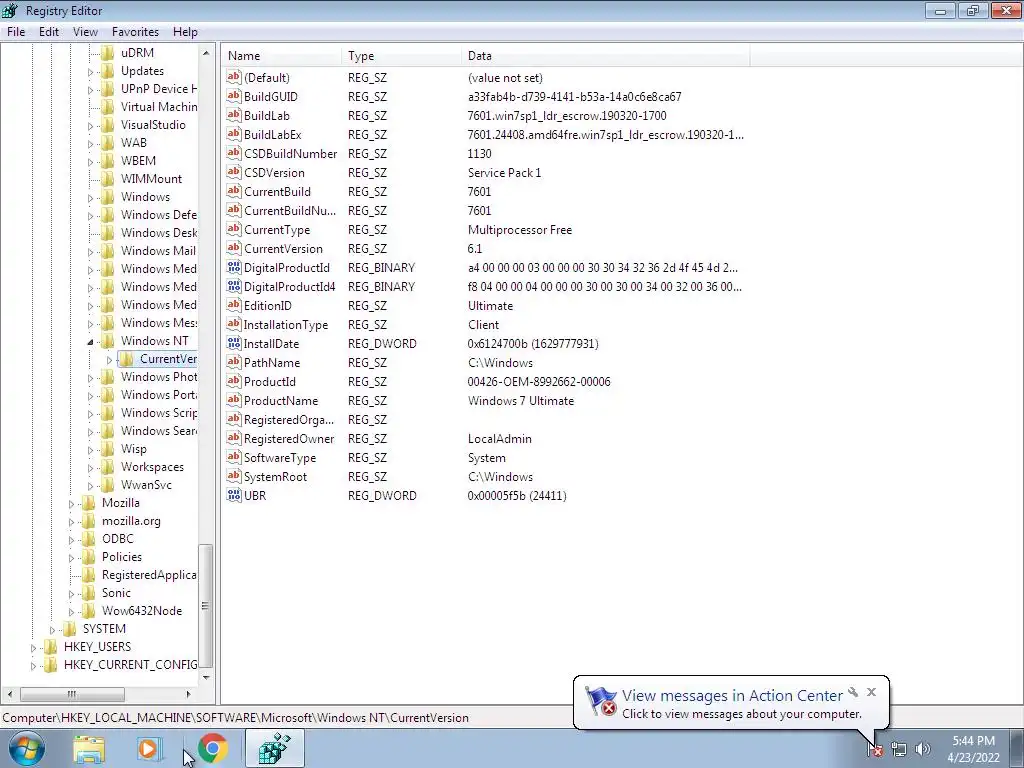Viewport: 1024px width, 768px height.
Task: Click the Action Center flag tray icon
Action: pyautogui.click(x=875, y=749)
